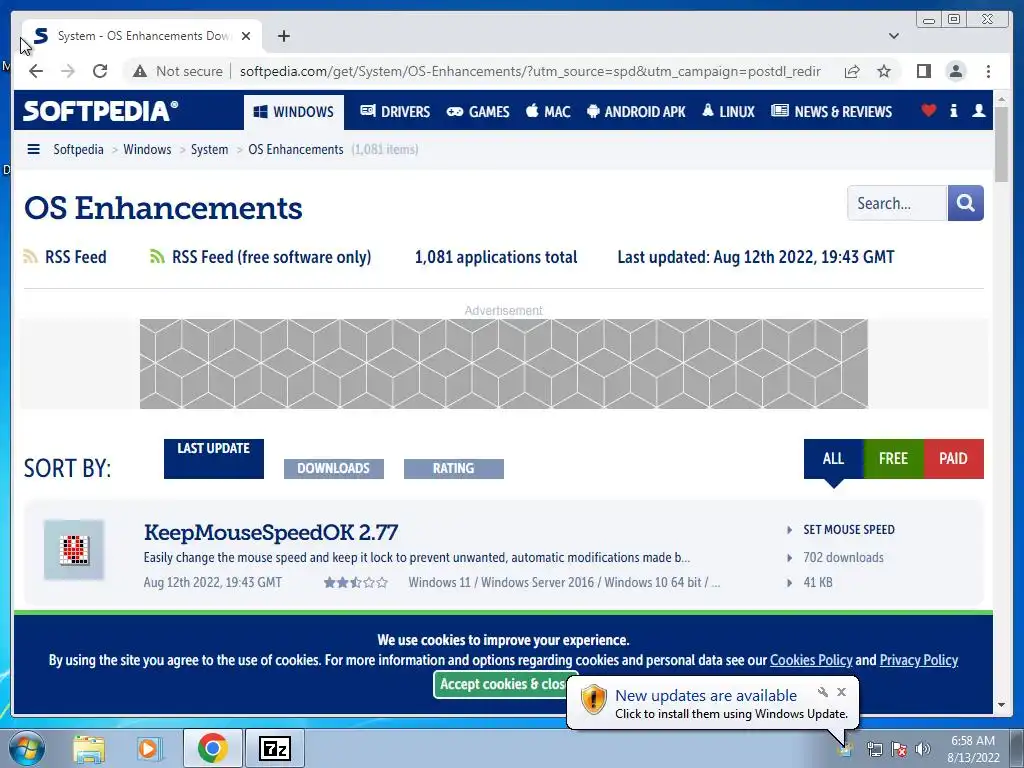Open the Privacy Policy link
Screen dimensions: 1024x768
[918, 660]
